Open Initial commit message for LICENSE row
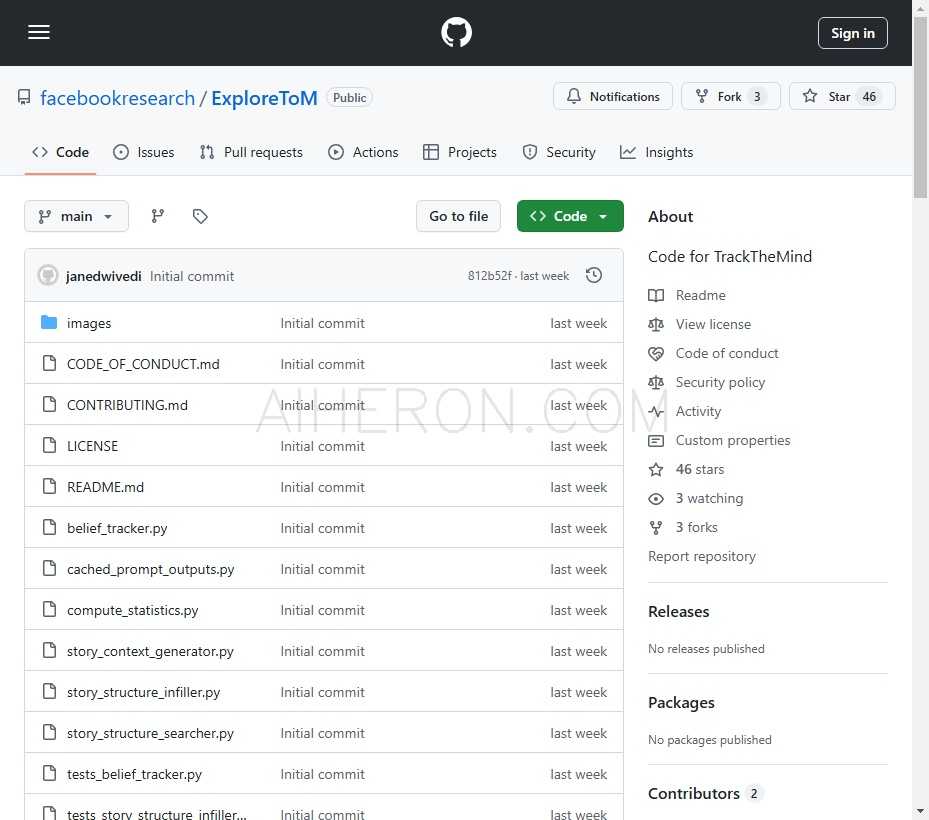 (322, 446)
